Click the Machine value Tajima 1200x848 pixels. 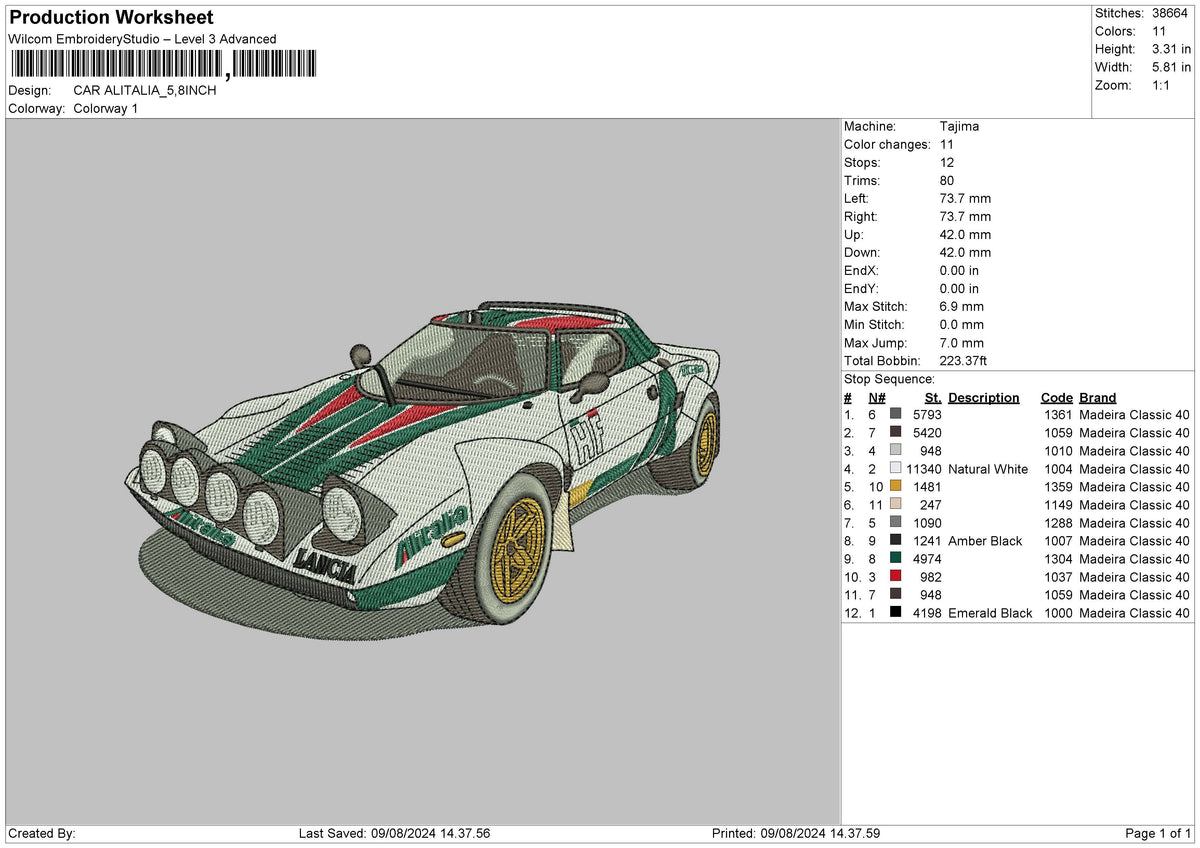tap(959, 126)
